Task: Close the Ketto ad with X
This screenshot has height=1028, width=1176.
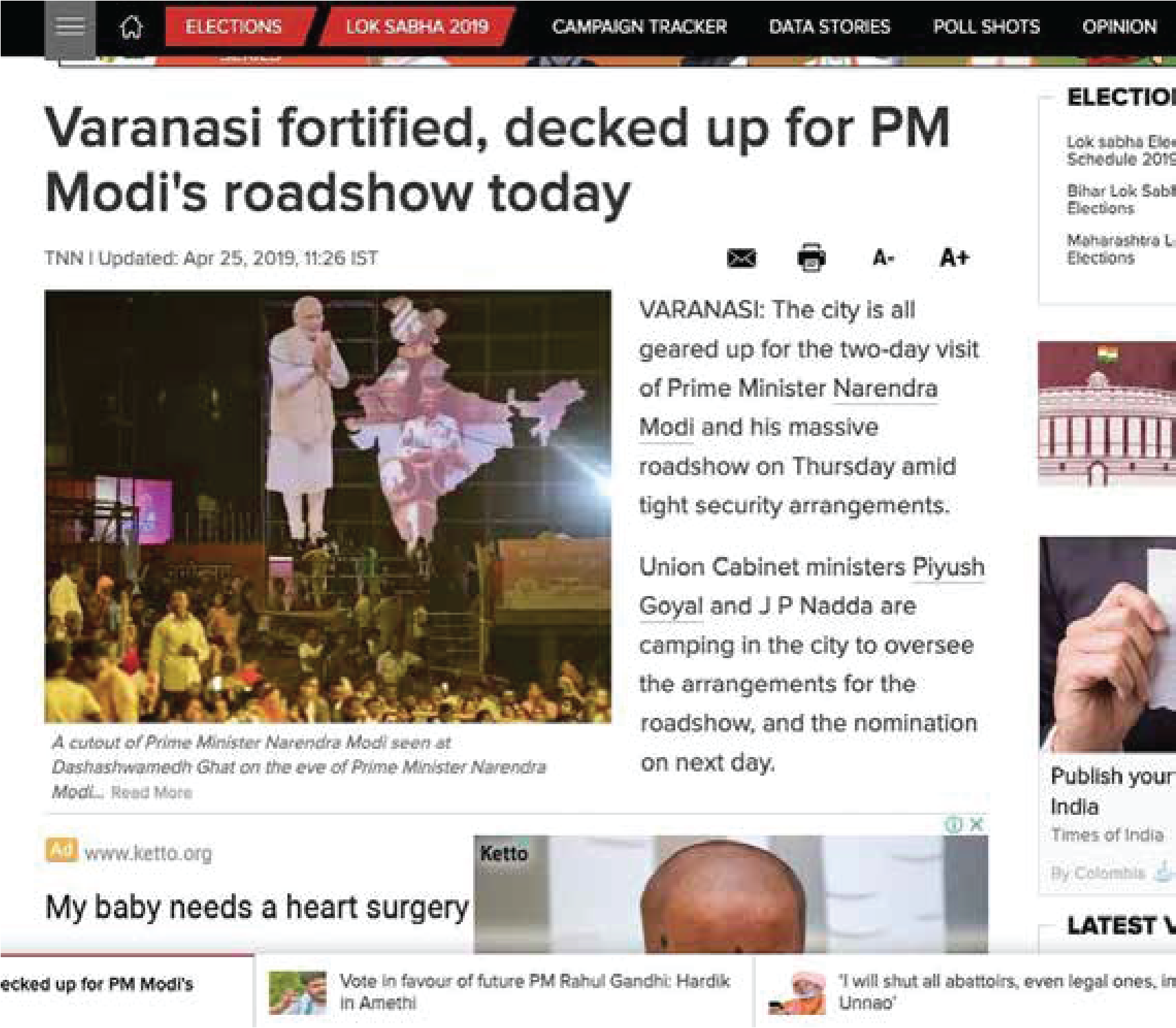Action: coord(977,824)
